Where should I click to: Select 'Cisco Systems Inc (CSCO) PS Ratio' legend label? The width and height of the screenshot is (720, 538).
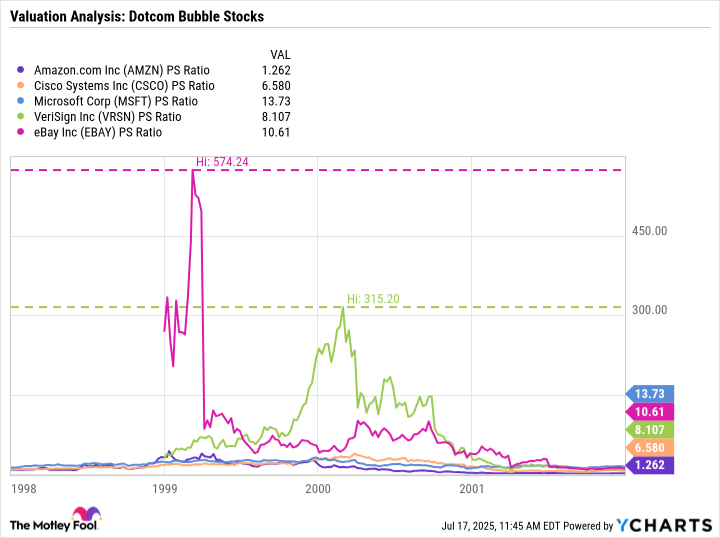point(124,86)
